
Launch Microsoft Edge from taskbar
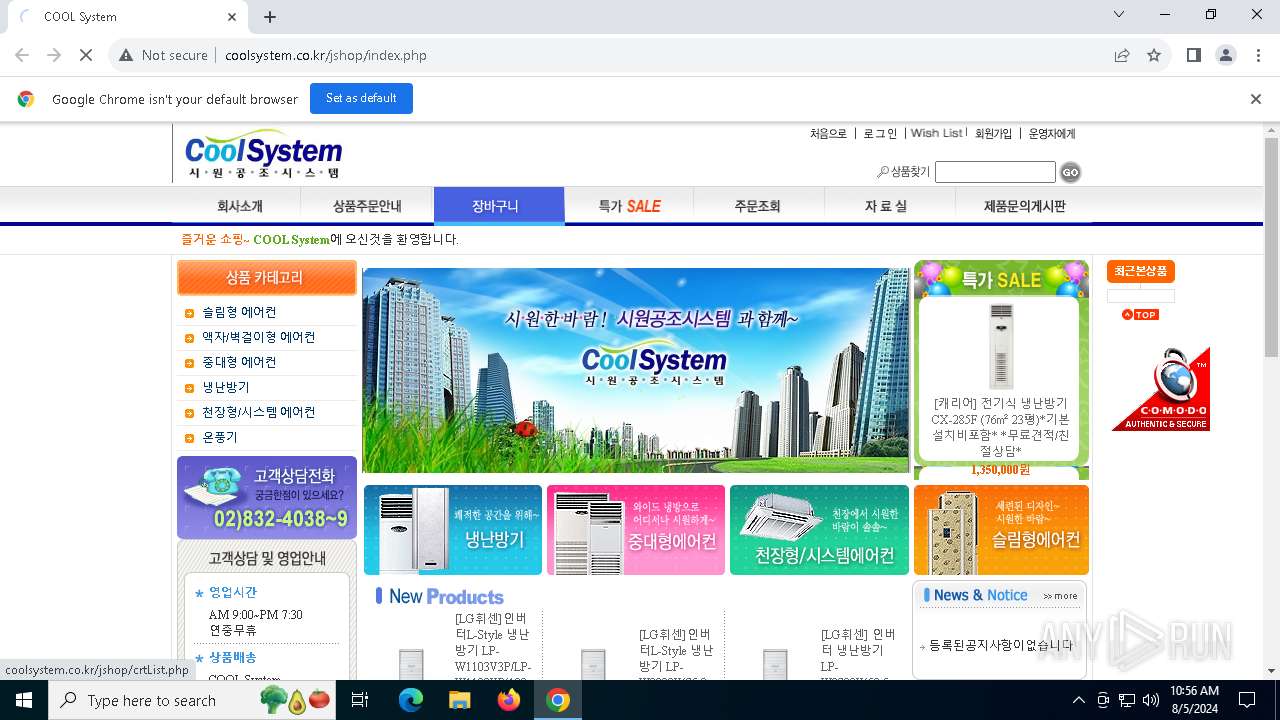[411, 700]
